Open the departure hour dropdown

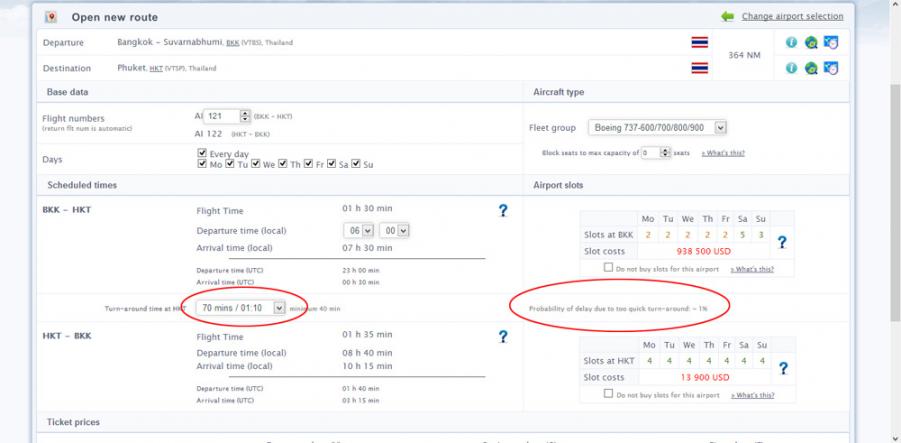coord(358,230)
